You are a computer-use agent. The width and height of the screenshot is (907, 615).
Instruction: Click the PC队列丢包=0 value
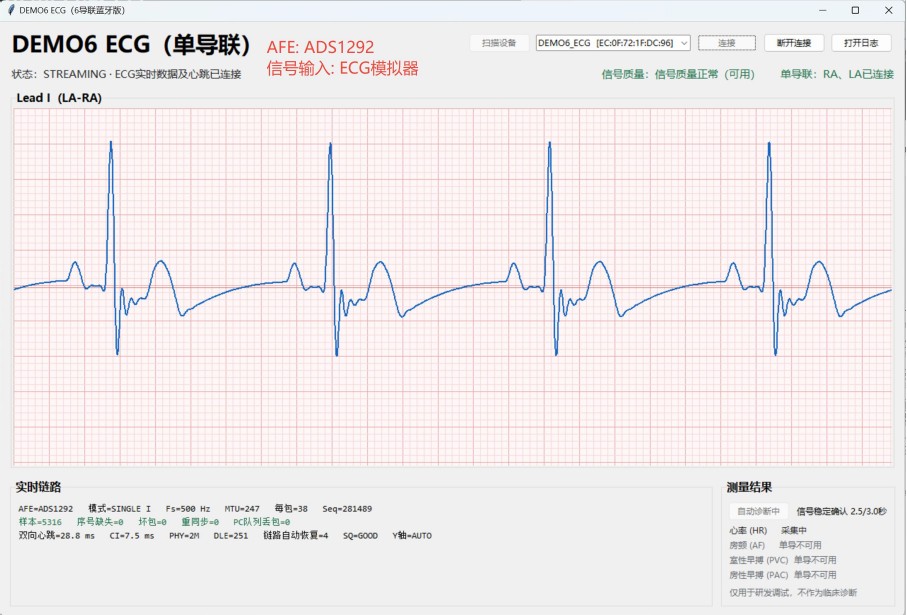[261, 522]
